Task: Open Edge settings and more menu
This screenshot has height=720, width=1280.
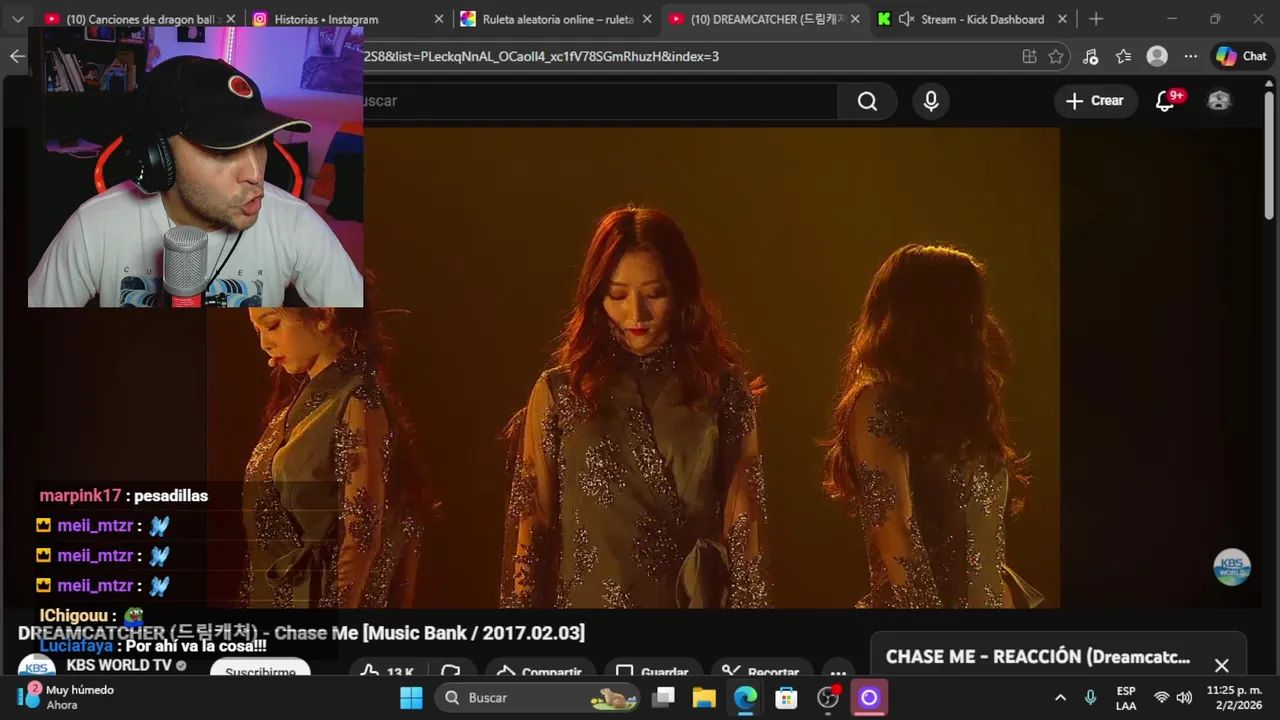Action: [1190, 57]
